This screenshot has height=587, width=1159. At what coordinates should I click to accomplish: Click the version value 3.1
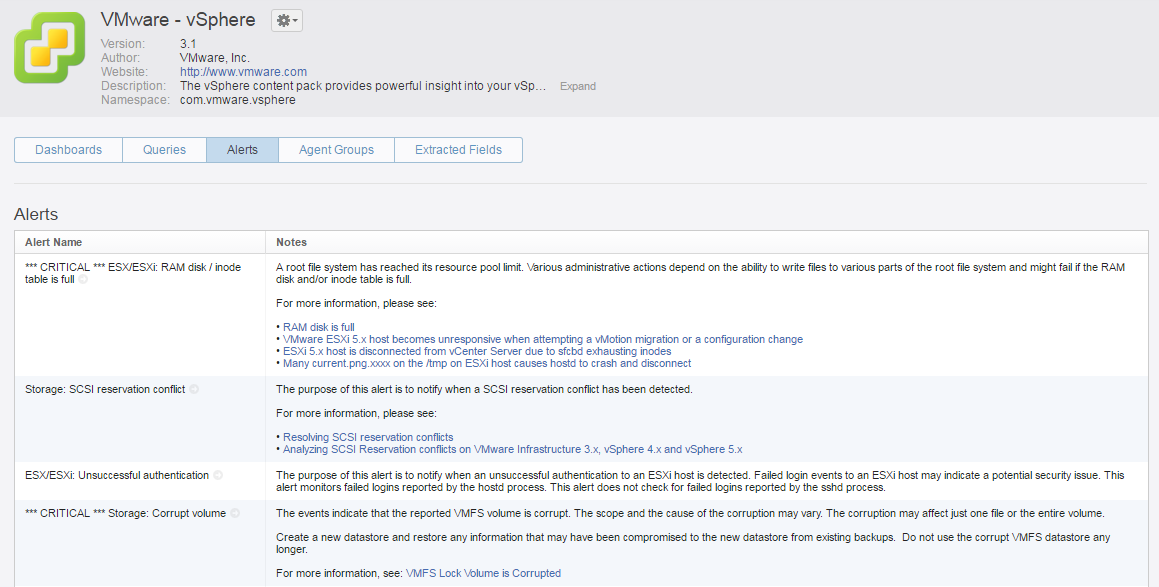pyautogui.click(x=188, y=44)
